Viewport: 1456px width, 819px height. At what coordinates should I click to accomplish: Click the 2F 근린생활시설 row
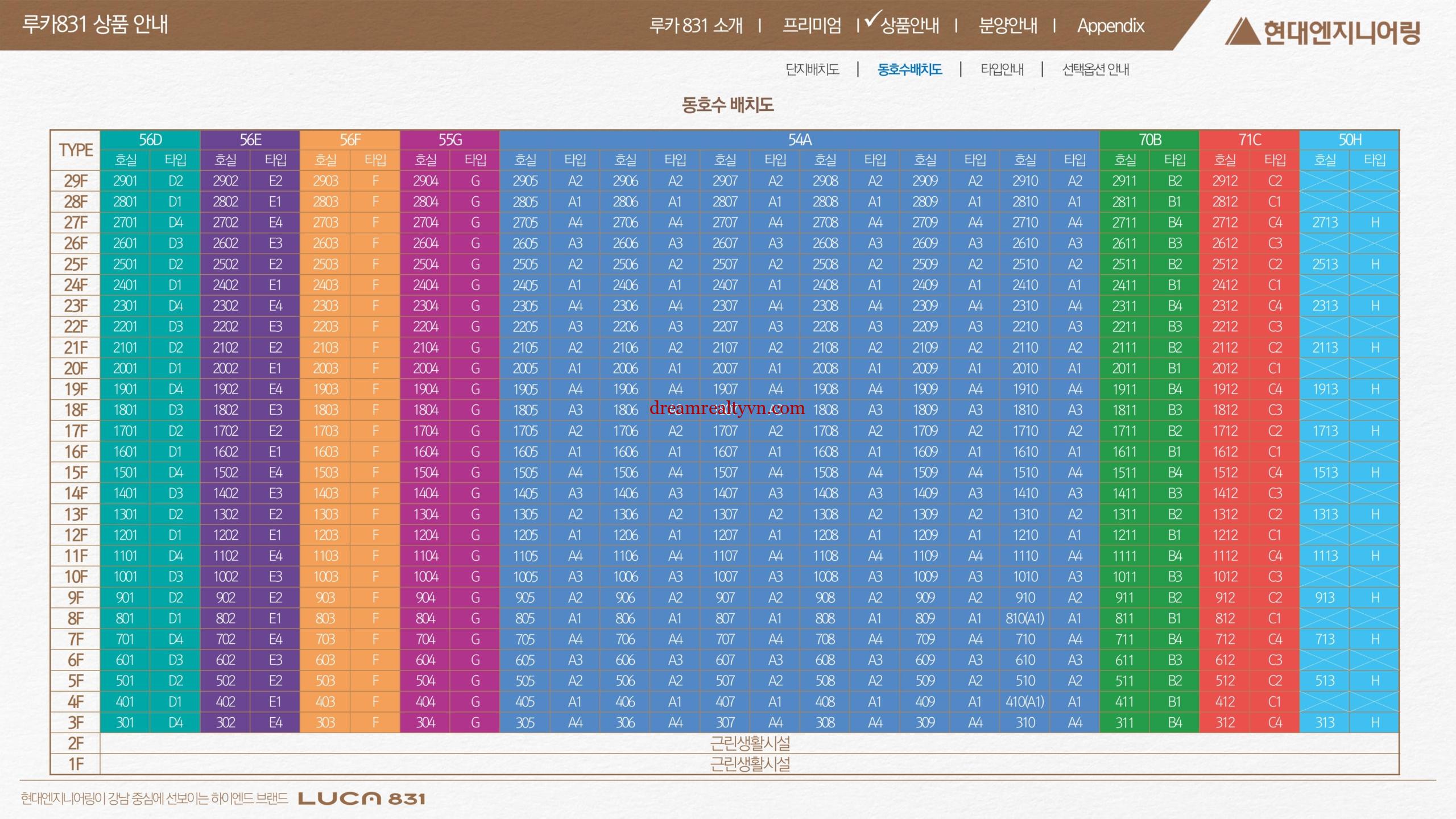750,743
